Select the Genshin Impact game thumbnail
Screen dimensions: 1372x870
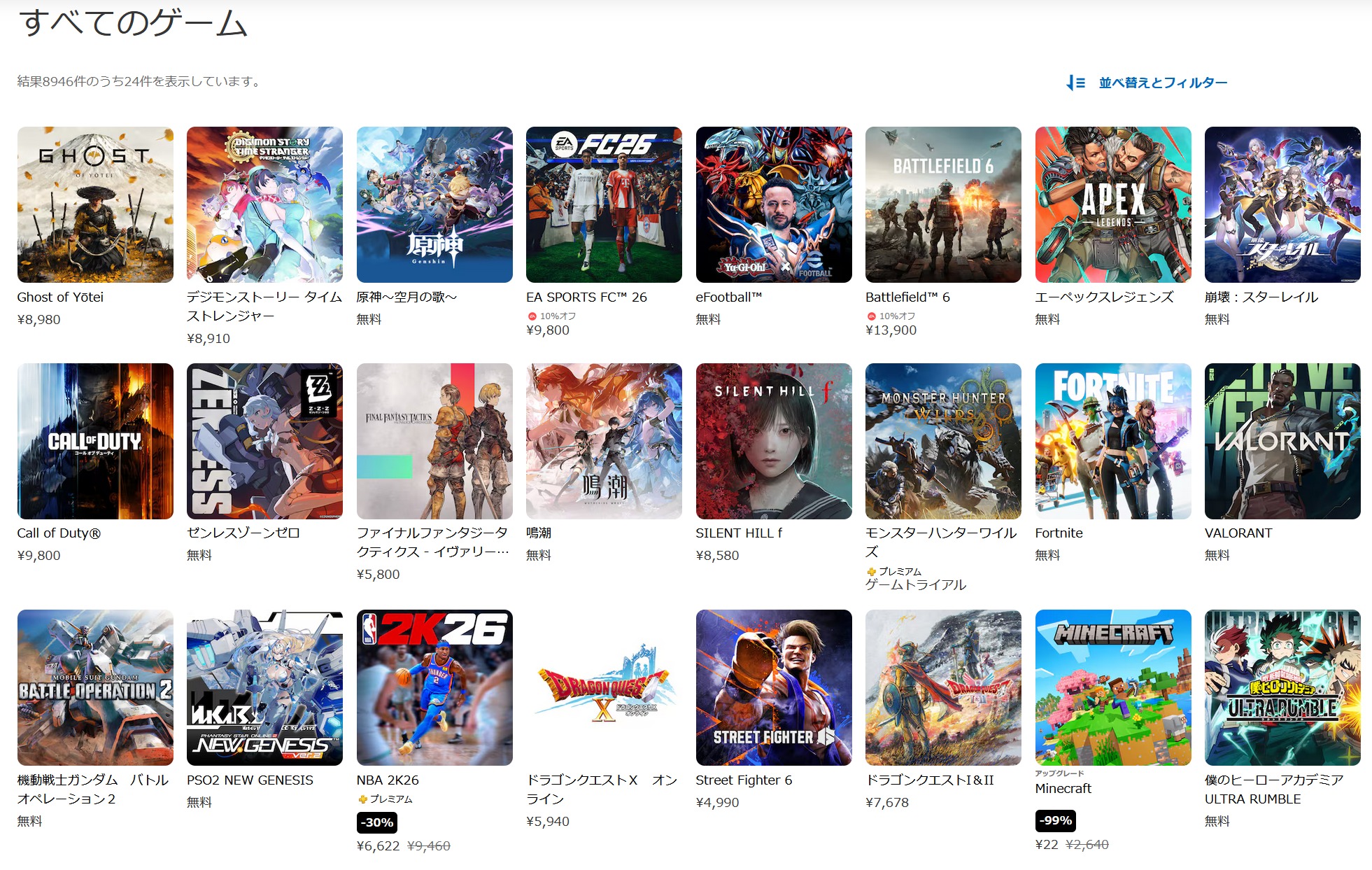point(434,204)
